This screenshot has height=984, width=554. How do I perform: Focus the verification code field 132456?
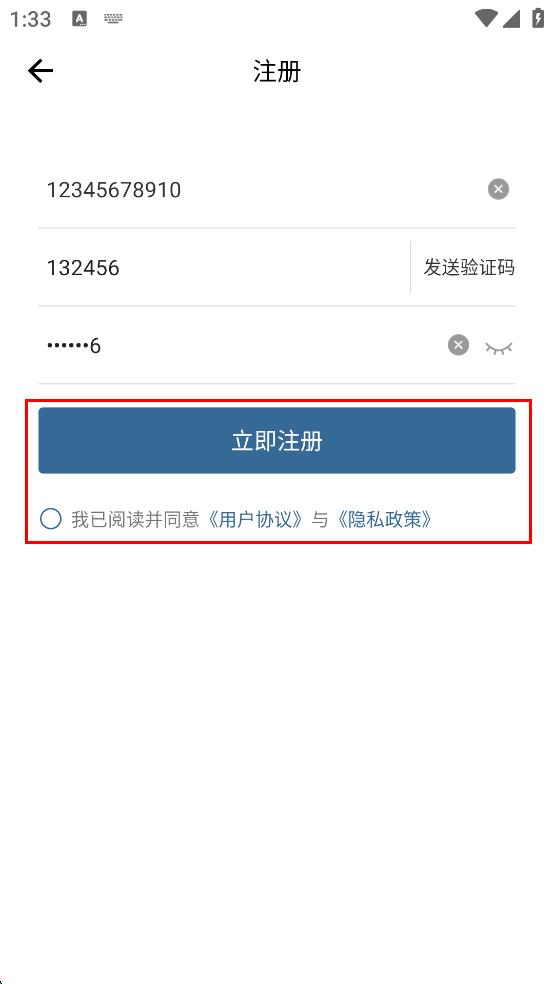(223, 268)
